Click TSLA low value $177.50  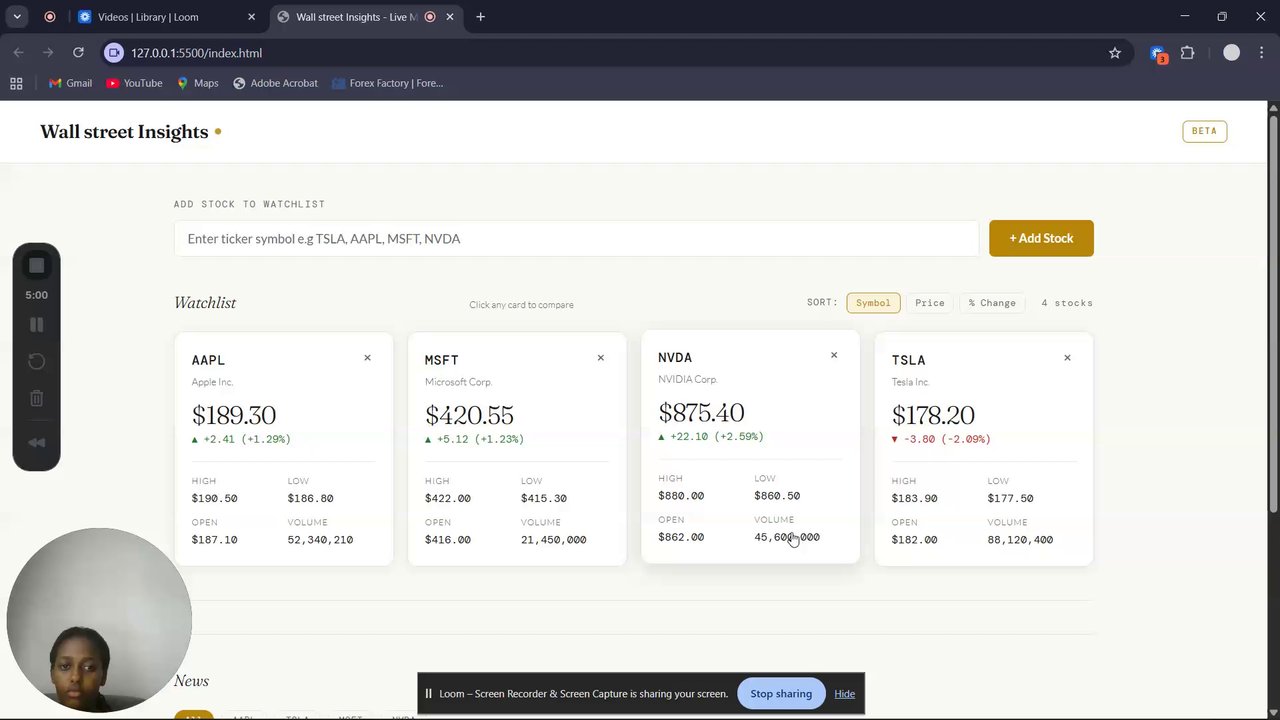(1010, 498)
